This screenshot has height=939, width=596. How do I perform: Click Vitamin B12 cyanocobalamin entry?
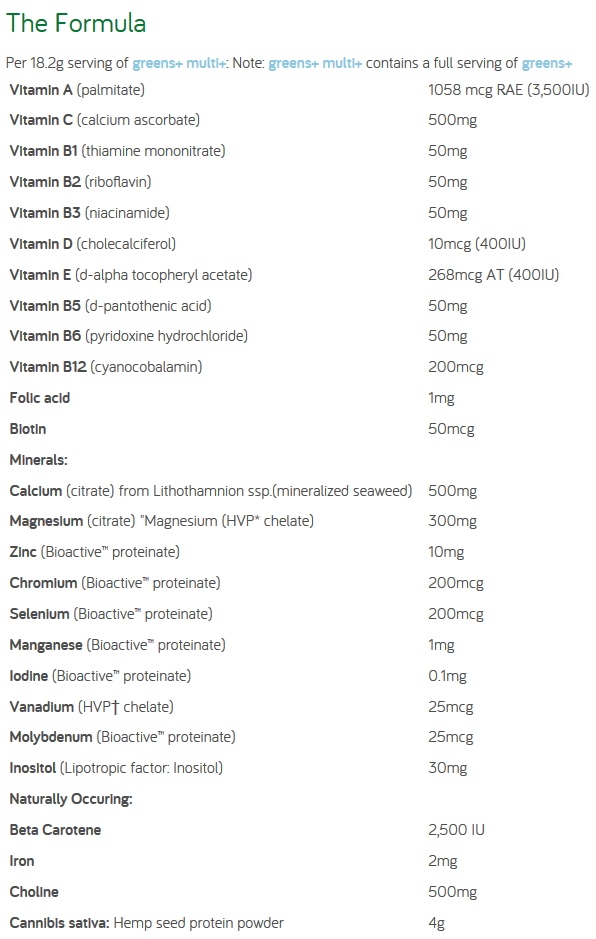106,366
